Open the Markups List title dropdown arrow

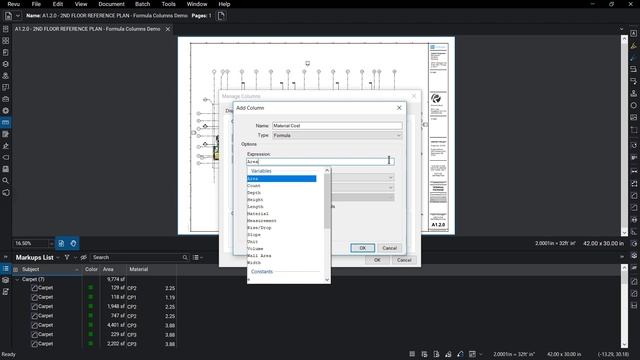(x=58, y=258)
